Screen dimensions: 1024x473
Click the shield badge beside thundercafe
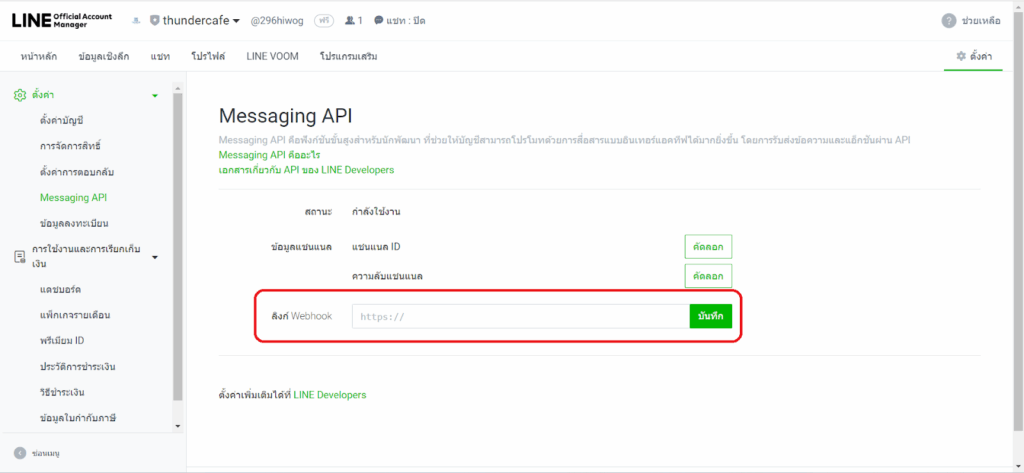[154, 21]
